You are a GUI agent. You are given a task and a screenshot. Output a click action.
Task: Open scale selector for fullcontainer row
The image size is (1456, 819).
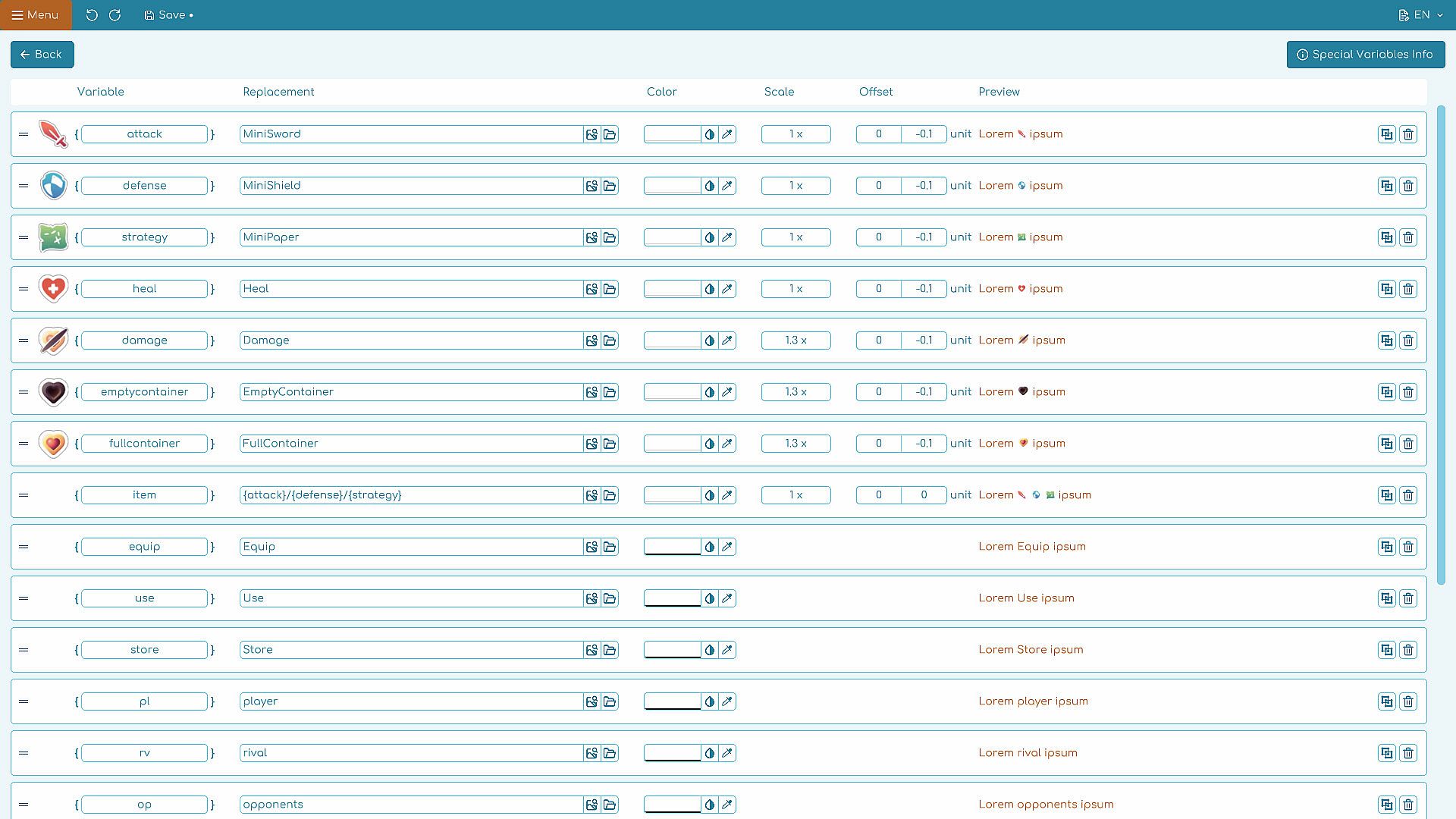[x=795, y=444]
